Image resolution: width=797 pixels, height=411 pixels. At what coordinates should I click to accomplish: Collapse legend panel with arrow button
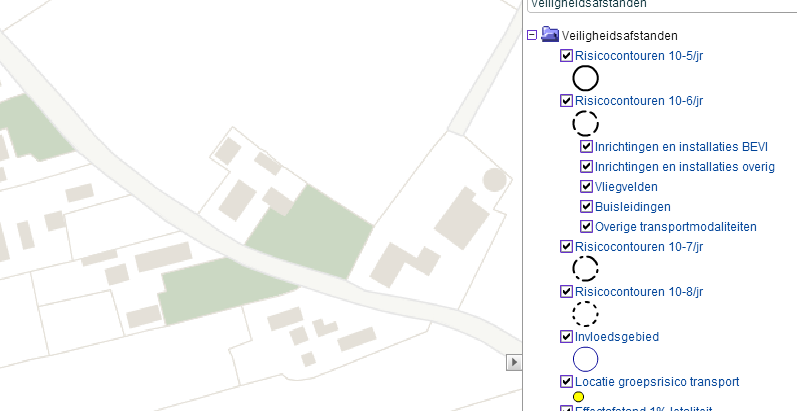514,362
